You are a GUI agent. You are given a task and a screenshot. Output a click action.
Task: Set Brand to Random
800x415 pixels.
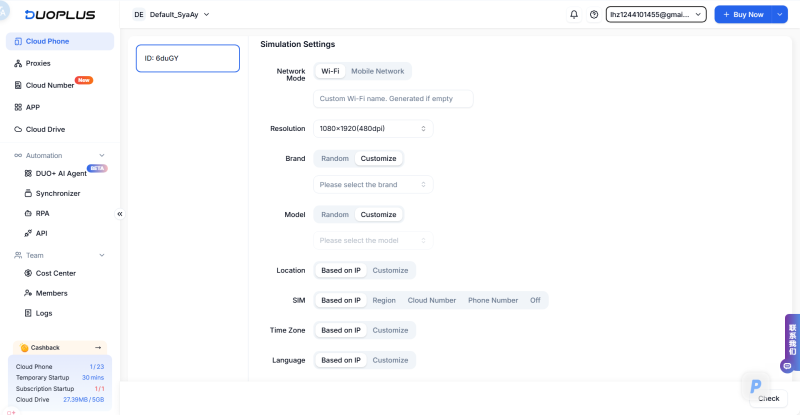(x=335, y=159)
